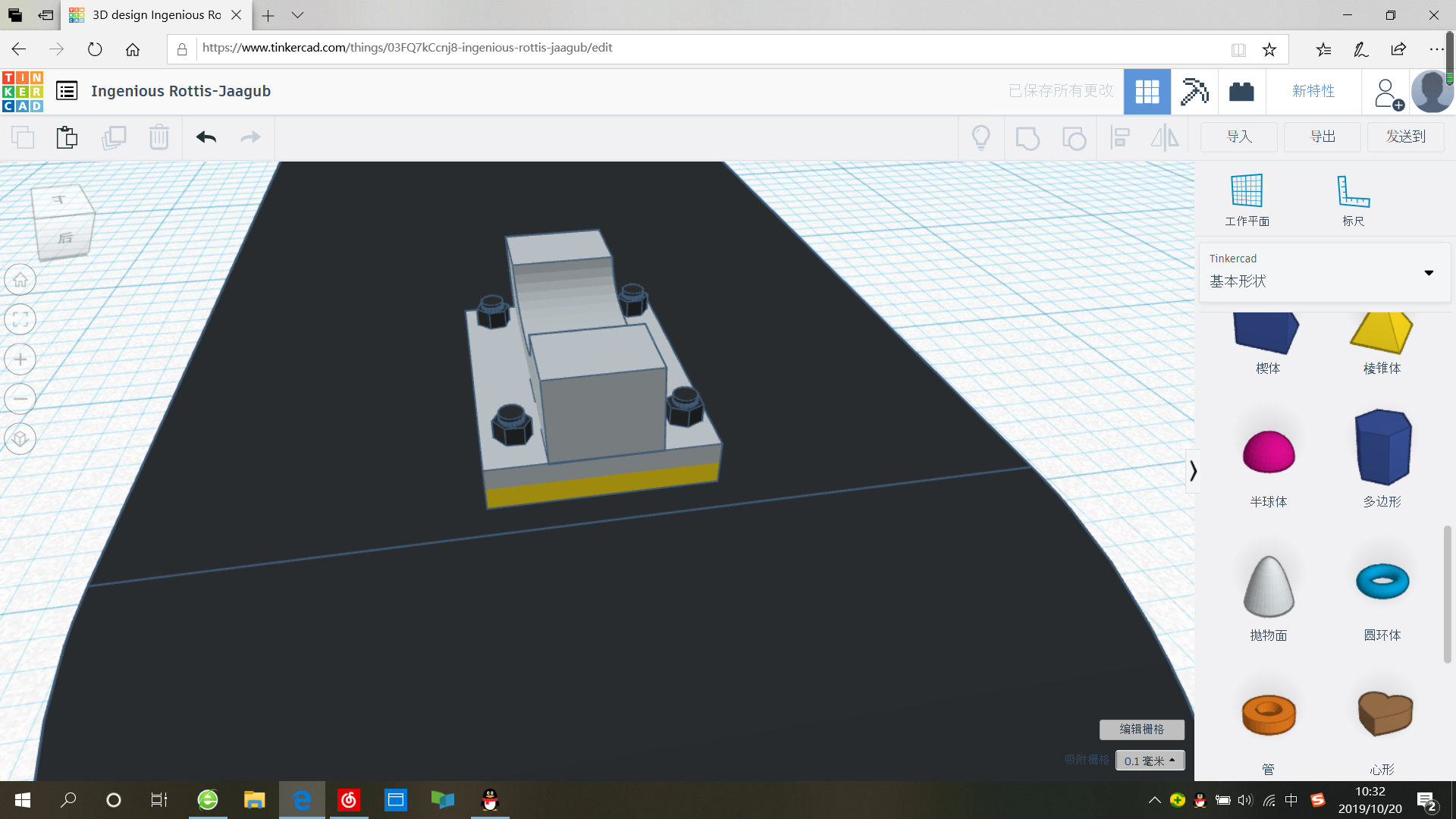Toggle orthographic perspective view icon

point(20,439)
